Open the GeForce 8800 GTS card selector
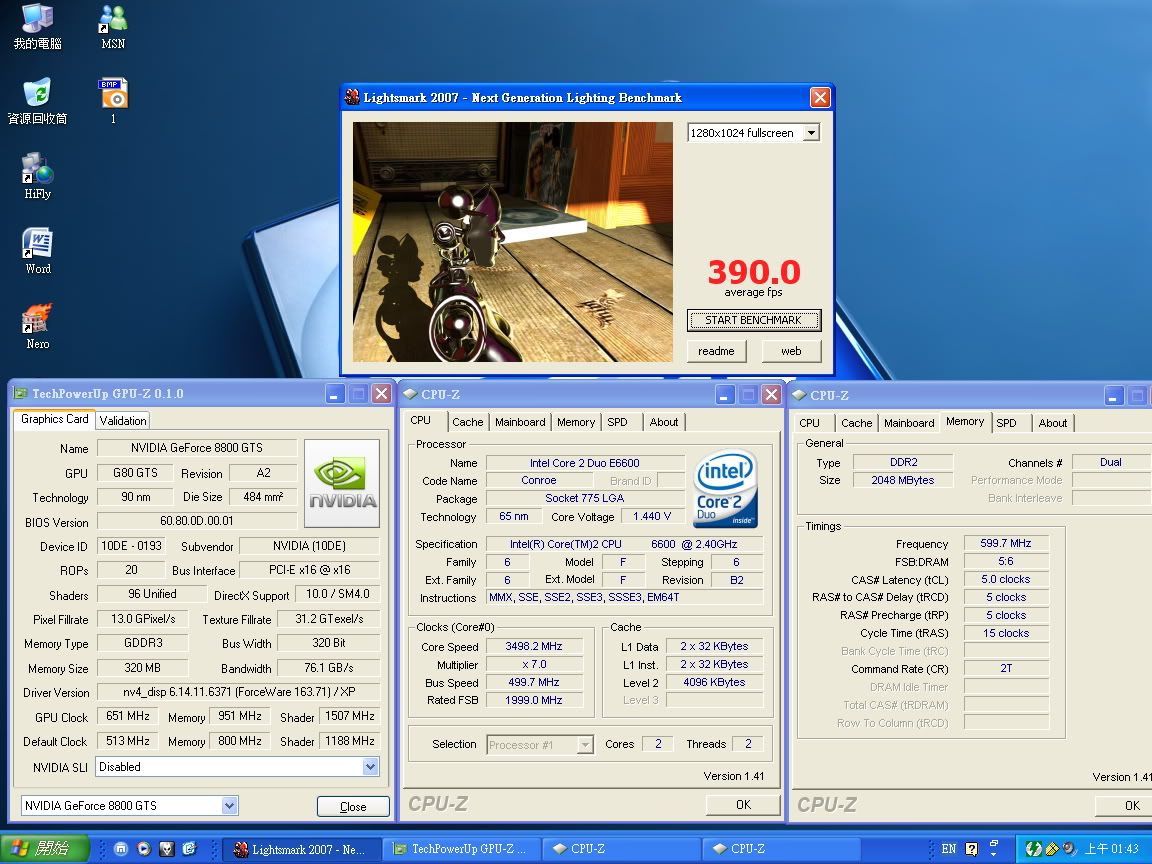This screenshot has height=864, width=1152. coord(230,806)
